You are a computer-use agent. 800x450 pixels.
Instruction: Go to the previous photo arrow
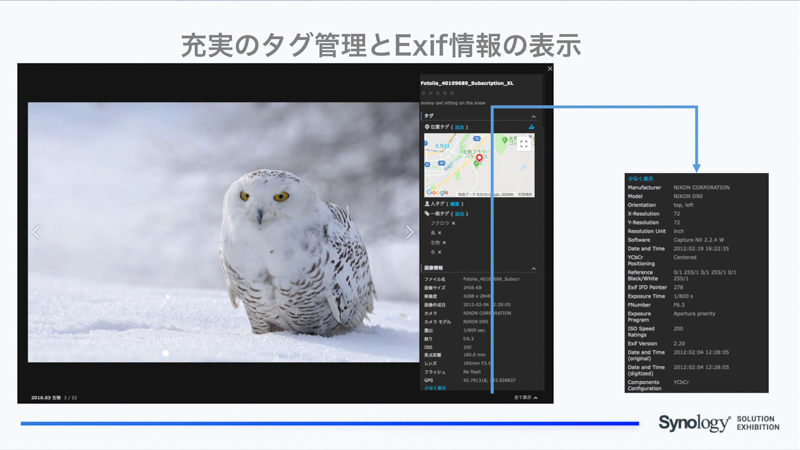(36, 232)
